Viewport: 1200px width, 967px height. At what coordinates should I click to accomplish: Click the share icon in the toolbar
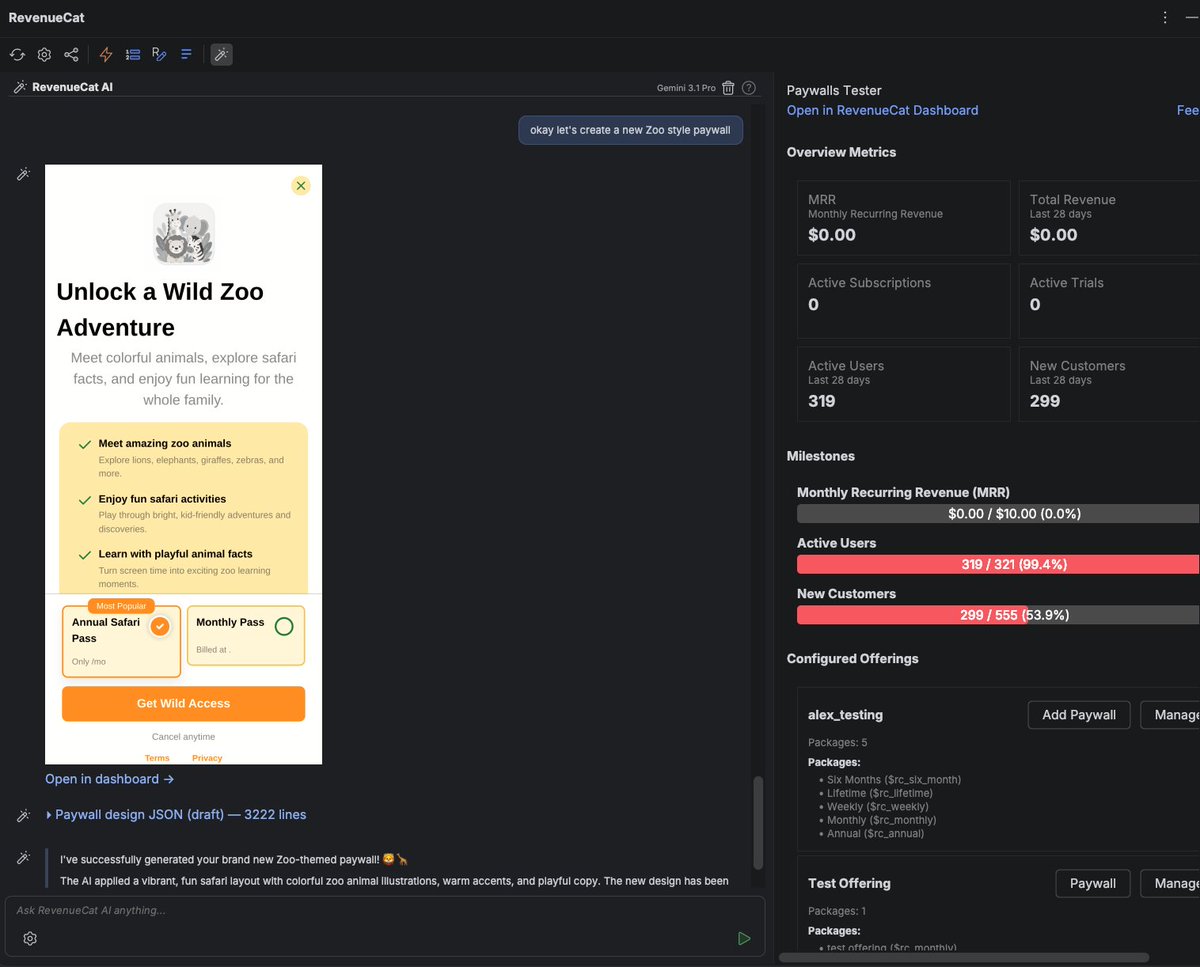pos(71,55)
